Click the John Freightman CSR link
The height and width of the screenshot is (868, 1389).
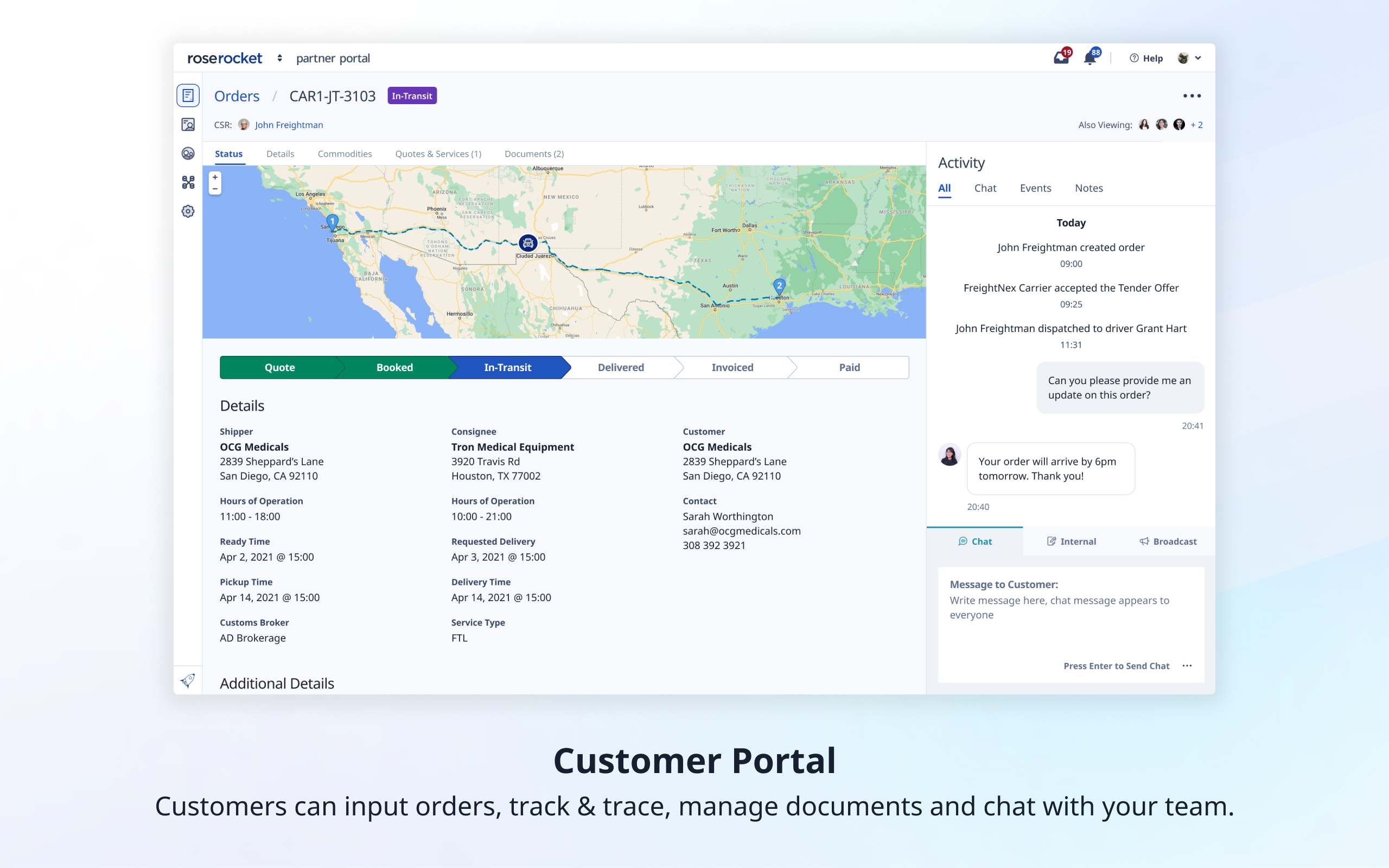click(289, 125)
